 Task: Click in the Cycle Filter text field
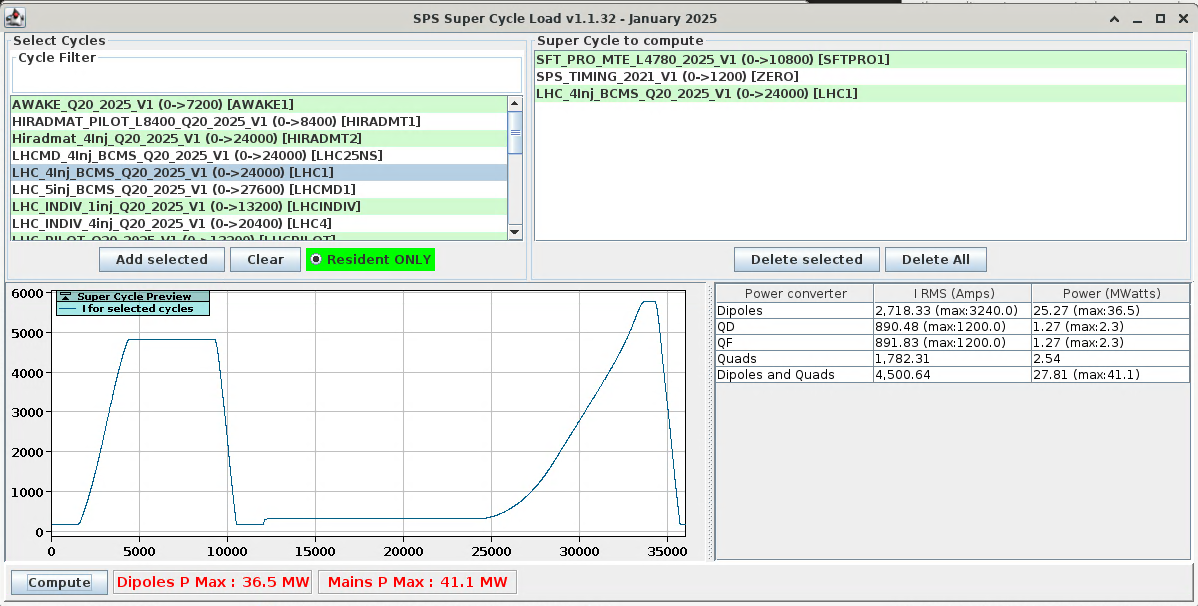coord(266,79)
